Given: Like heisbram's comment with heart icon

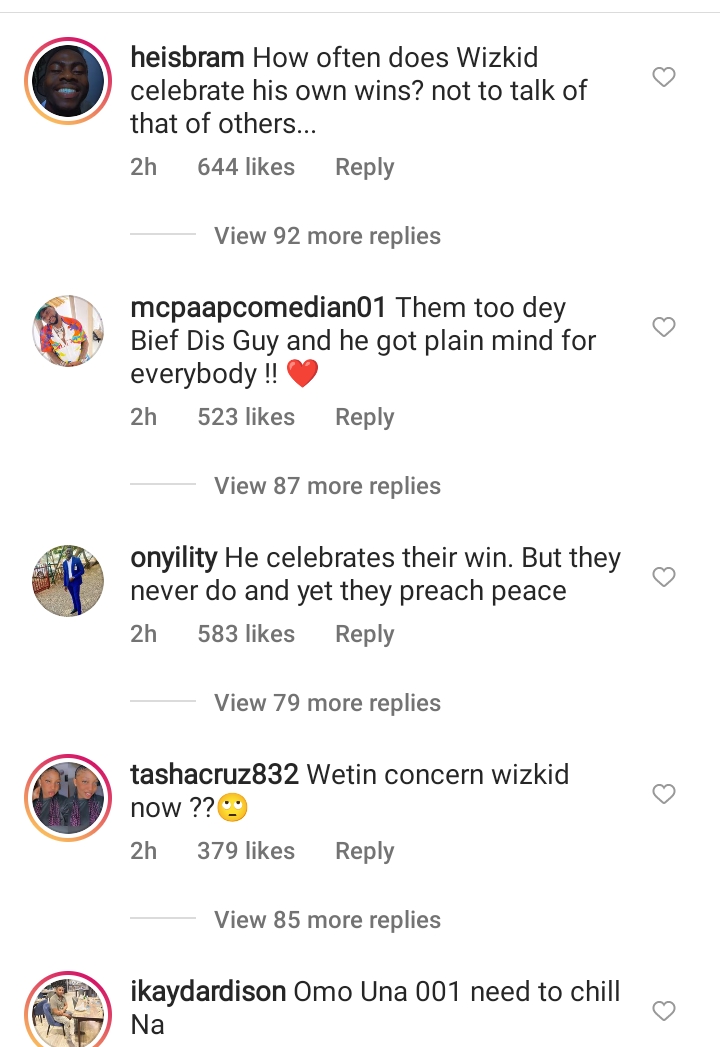Looking at the screenshot, I should coord(663,77).
